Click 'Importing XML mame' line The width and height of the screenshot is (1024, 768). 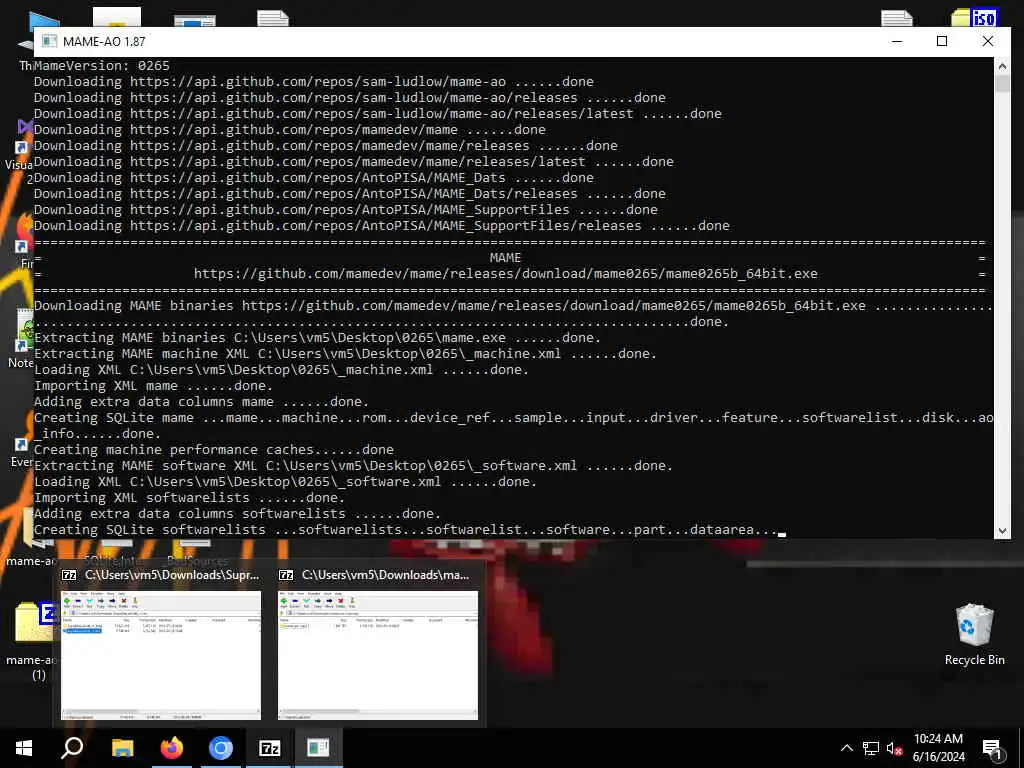[153, 386]
